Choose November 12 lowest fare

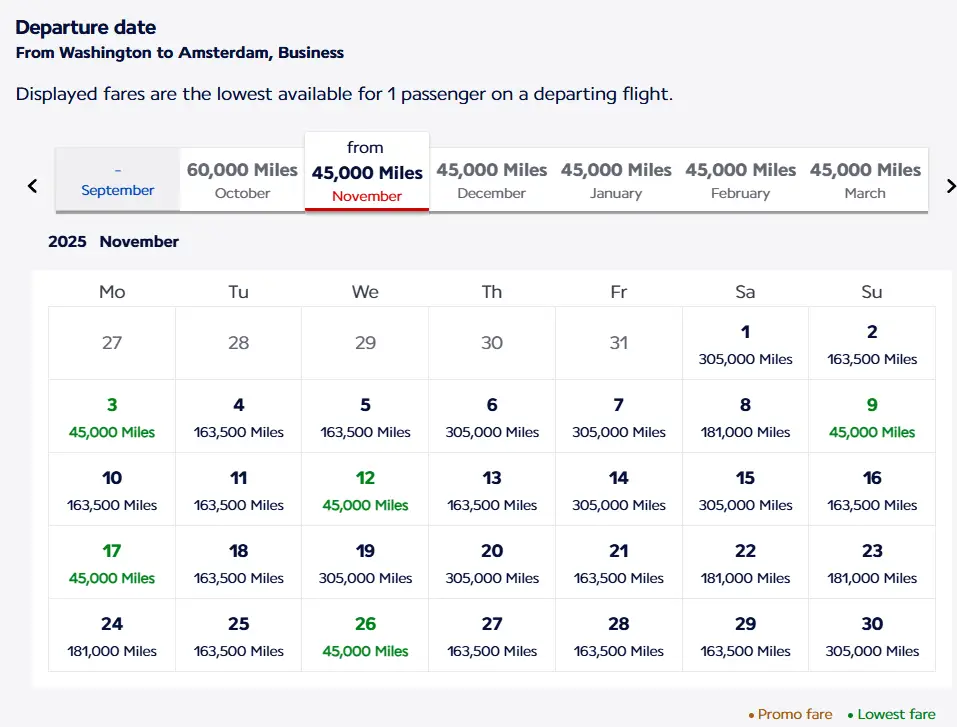click(365, 490)
